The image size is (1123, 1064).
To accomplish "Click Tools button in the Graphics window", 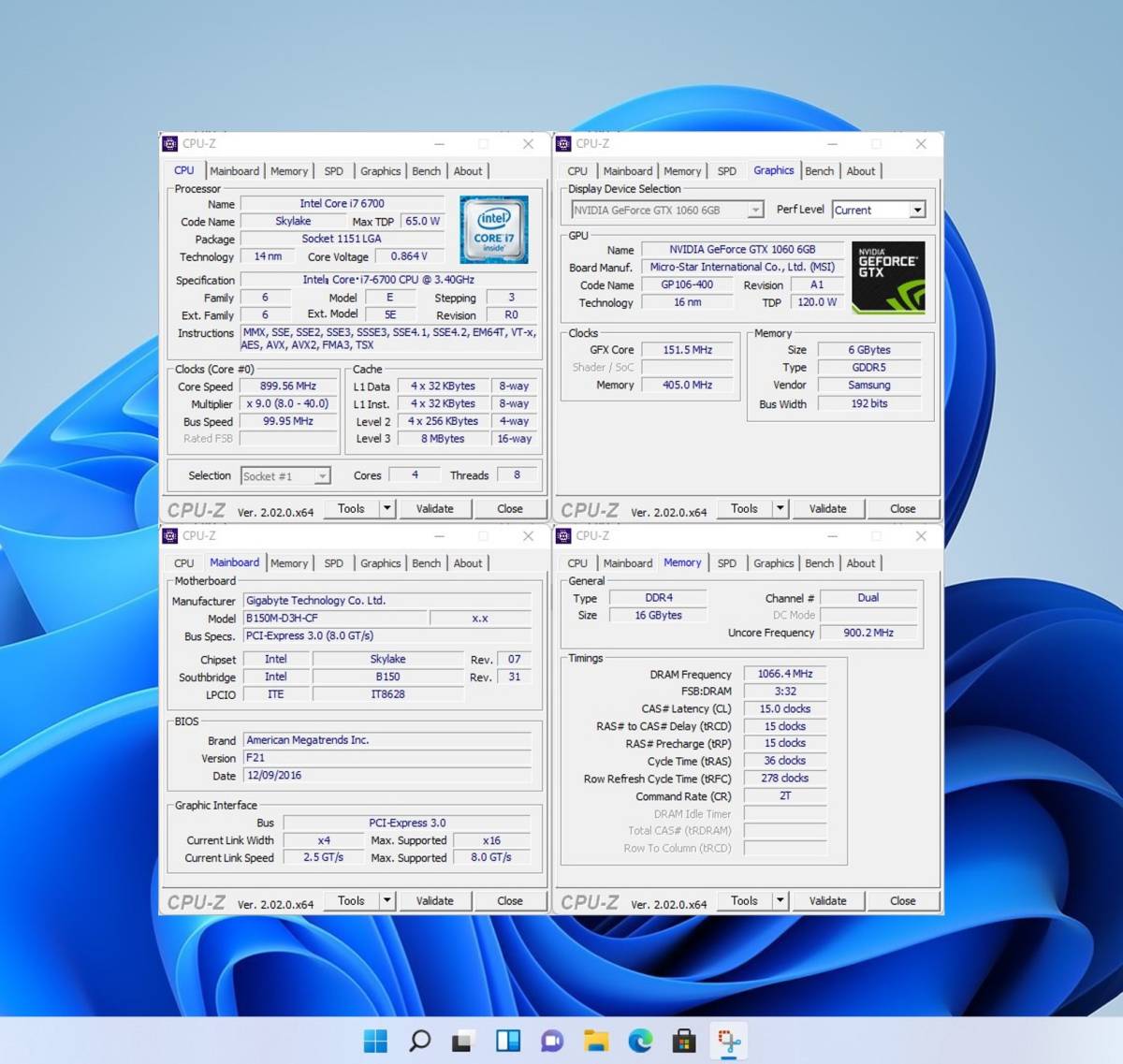I will [744, 508].
